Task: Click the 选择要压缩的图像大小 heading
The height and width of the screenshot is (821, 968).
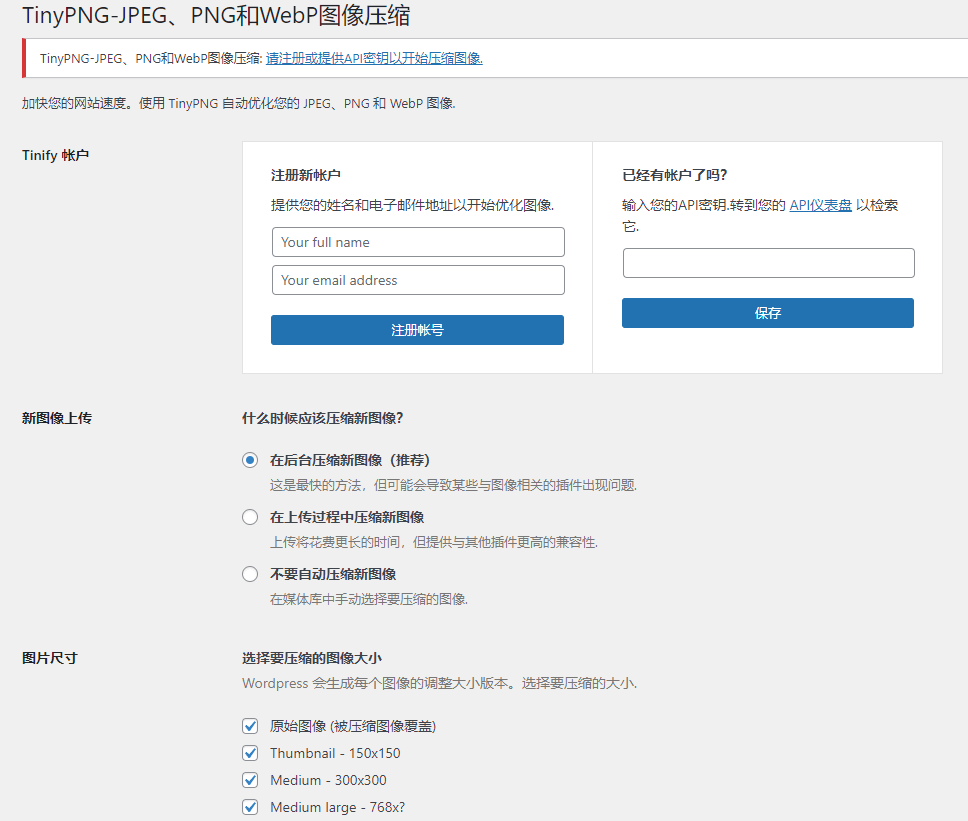Action: click(312, 658)
